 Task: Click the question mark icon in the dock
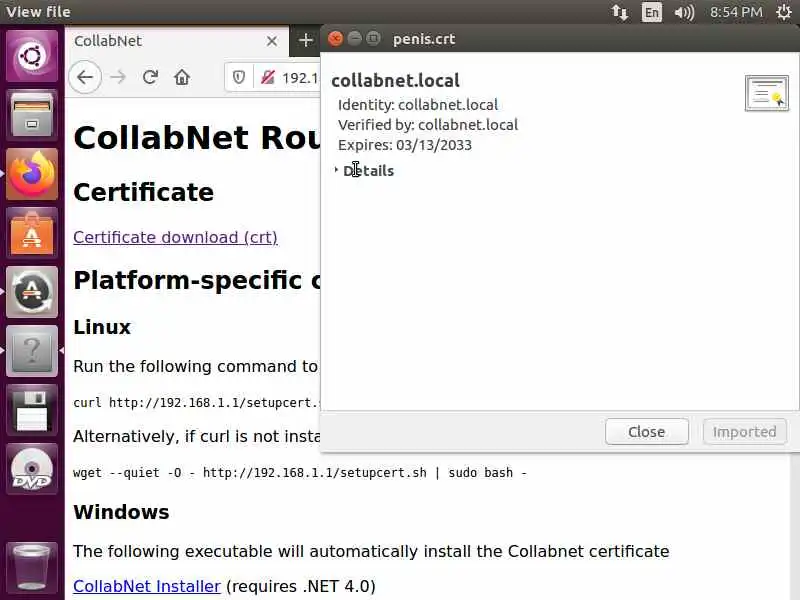point(32,351)
